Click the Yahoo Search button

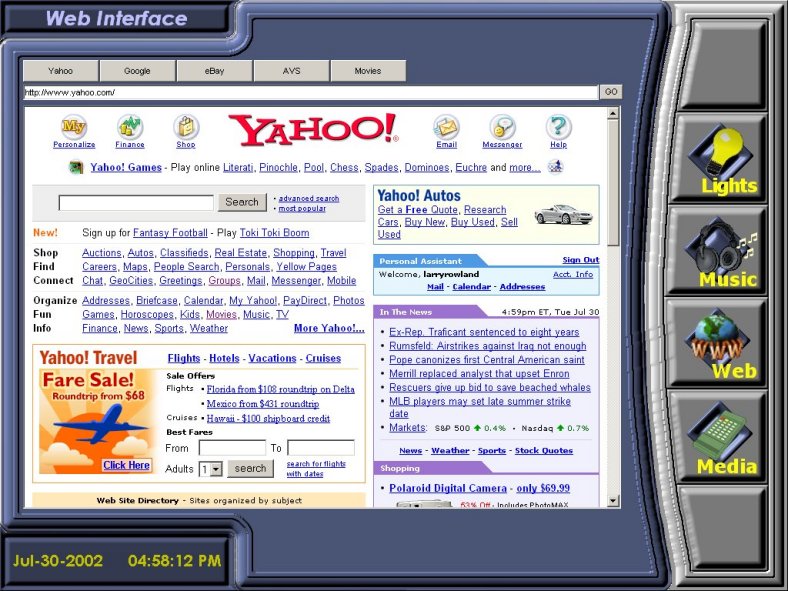[241, 202]
